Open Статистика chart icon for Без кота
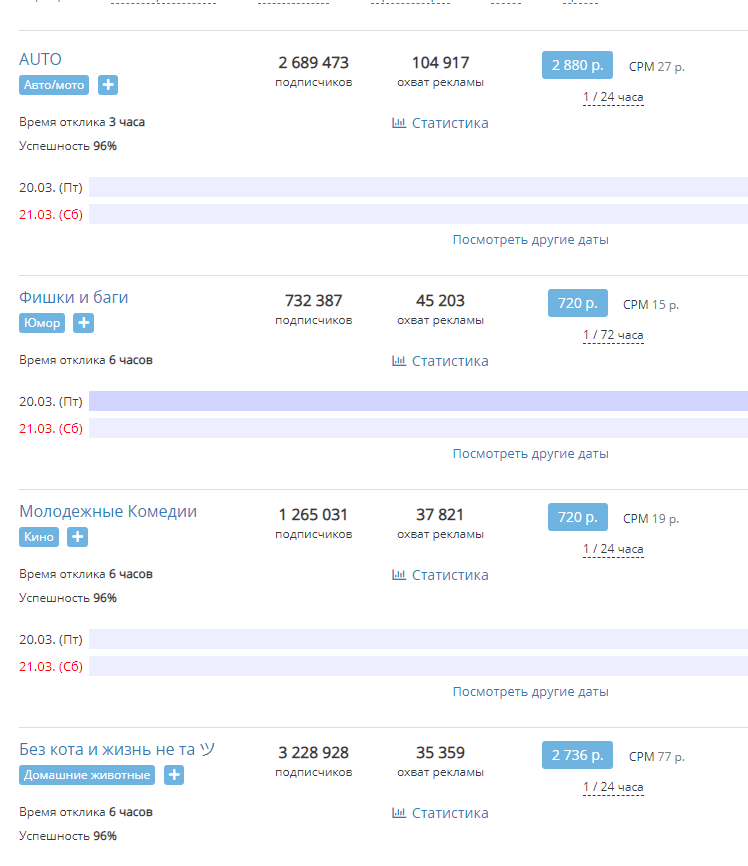This screenshot has width=748, height=866. tap(399, 813)
